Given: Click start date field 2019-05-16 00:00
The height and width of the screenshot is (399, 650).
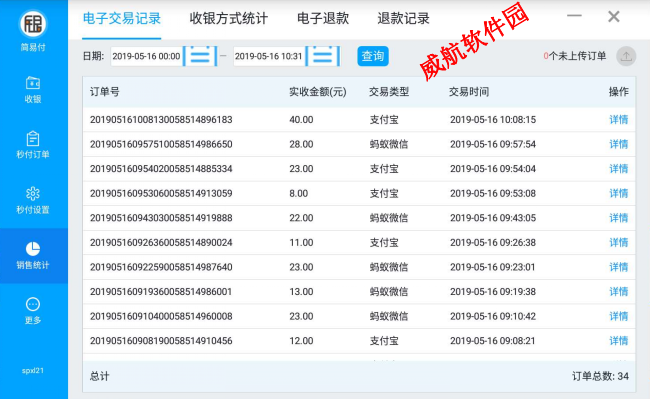Looking at the screenshot, I should tap(146, 56).
